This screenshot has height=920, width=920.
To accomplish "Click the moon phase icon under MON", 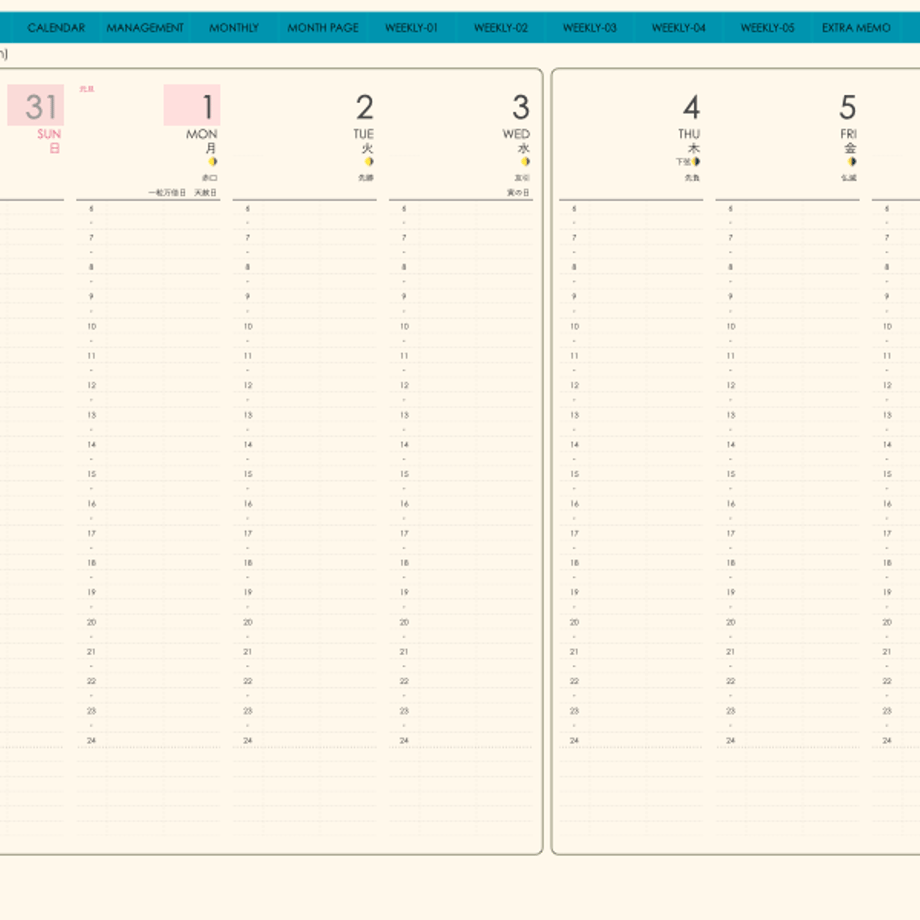I will (x=212, y=161).
